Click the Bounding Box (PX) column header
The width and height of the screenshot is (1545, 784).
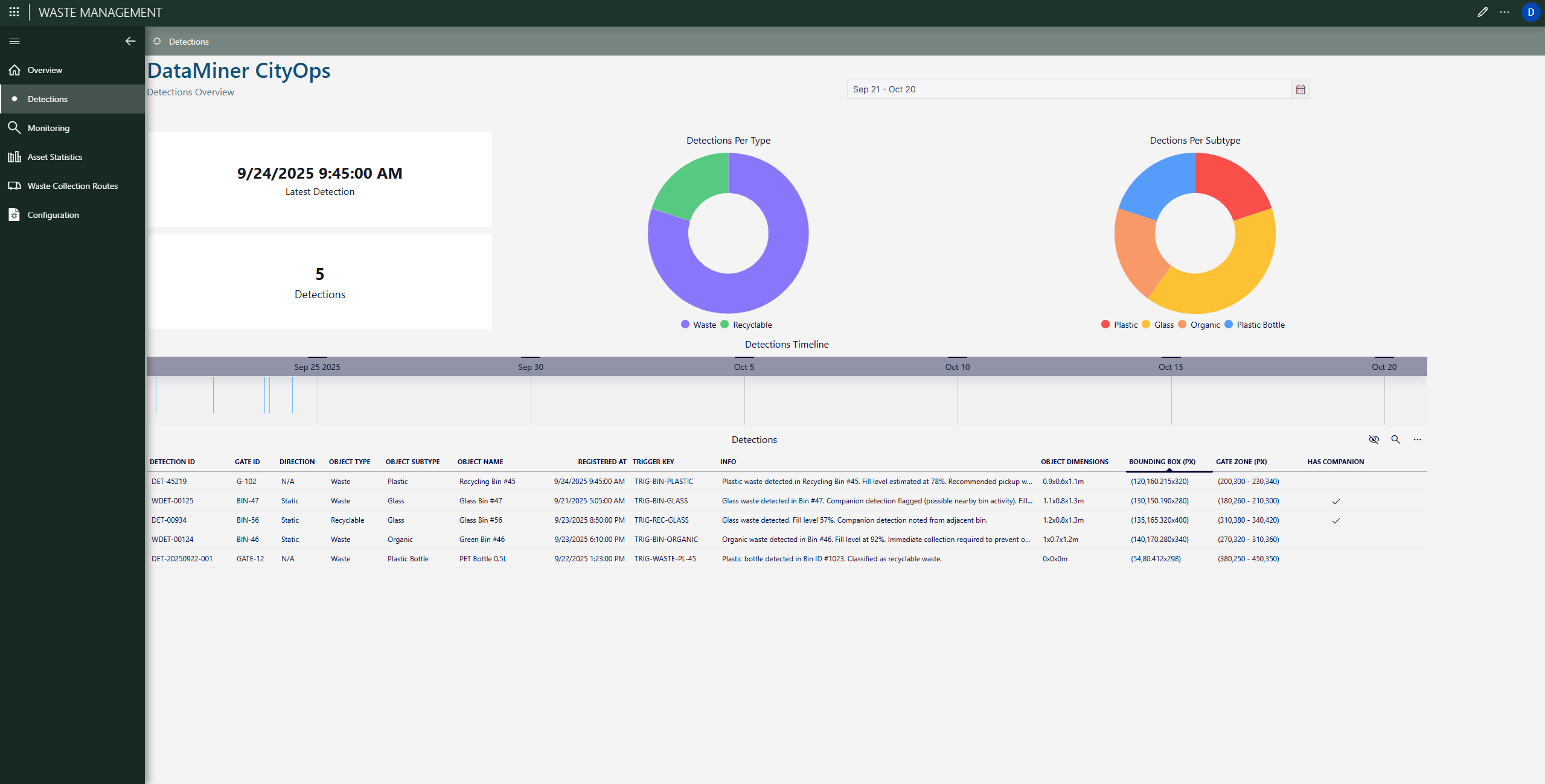click(x=1162, y=462)
